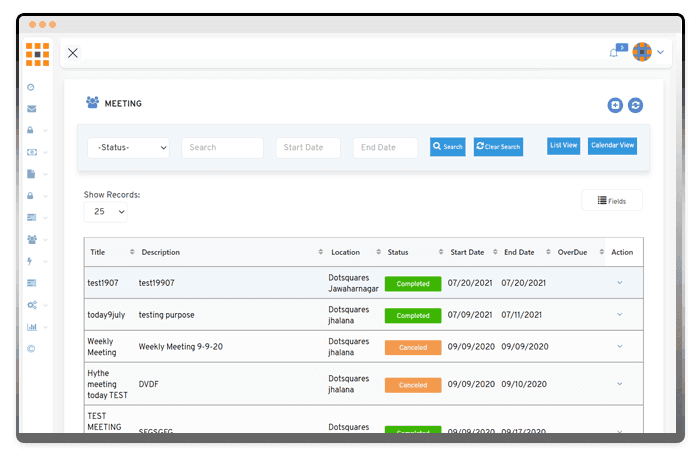Click the bar chart reports icon in sidebar

coord(32,327)
